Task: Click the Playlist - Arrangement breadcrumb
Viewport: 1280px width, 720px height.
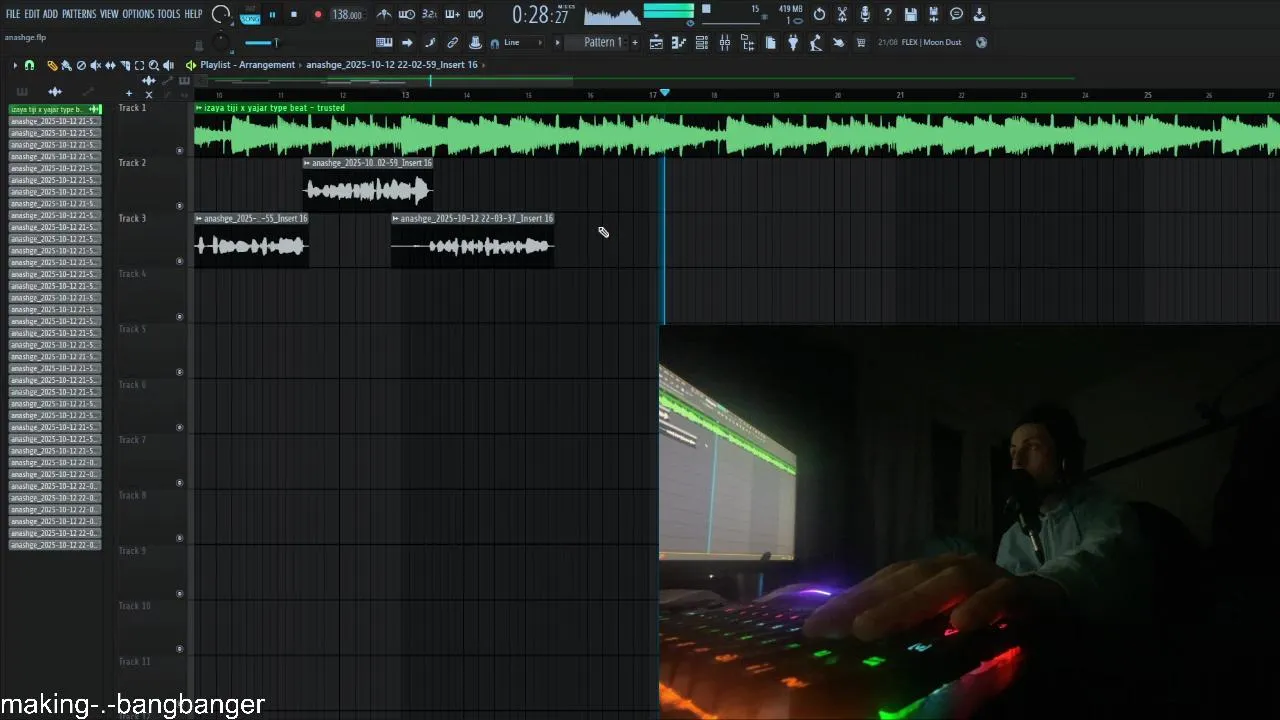Action: click(247, 65)
